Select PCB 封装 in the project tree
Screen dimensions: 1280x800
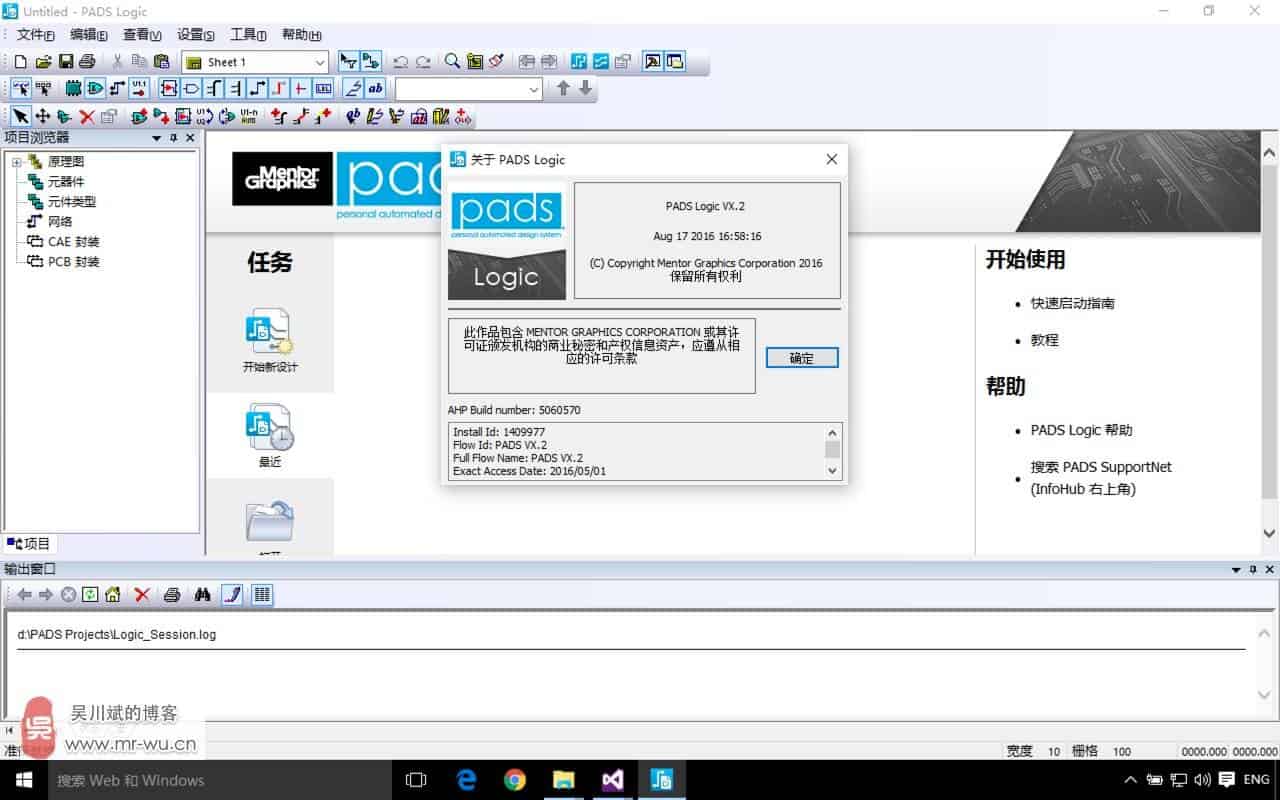74,262
